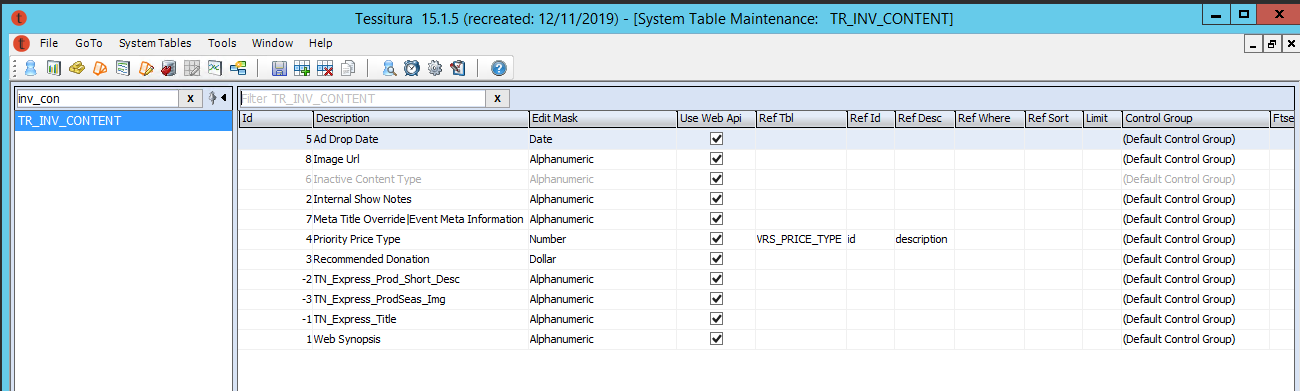Viewport: 1300px width, 391px height.
Task: Click the Tessitura logo in the menu bar
Action: 22,44
